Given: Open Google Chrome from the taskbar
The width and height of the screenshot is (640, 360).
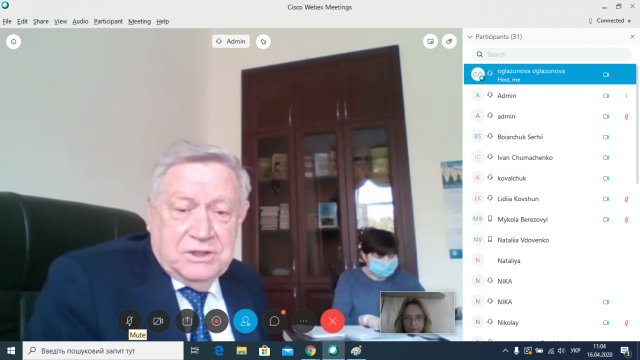Looking at the screenshot, I should pos(310,351).
